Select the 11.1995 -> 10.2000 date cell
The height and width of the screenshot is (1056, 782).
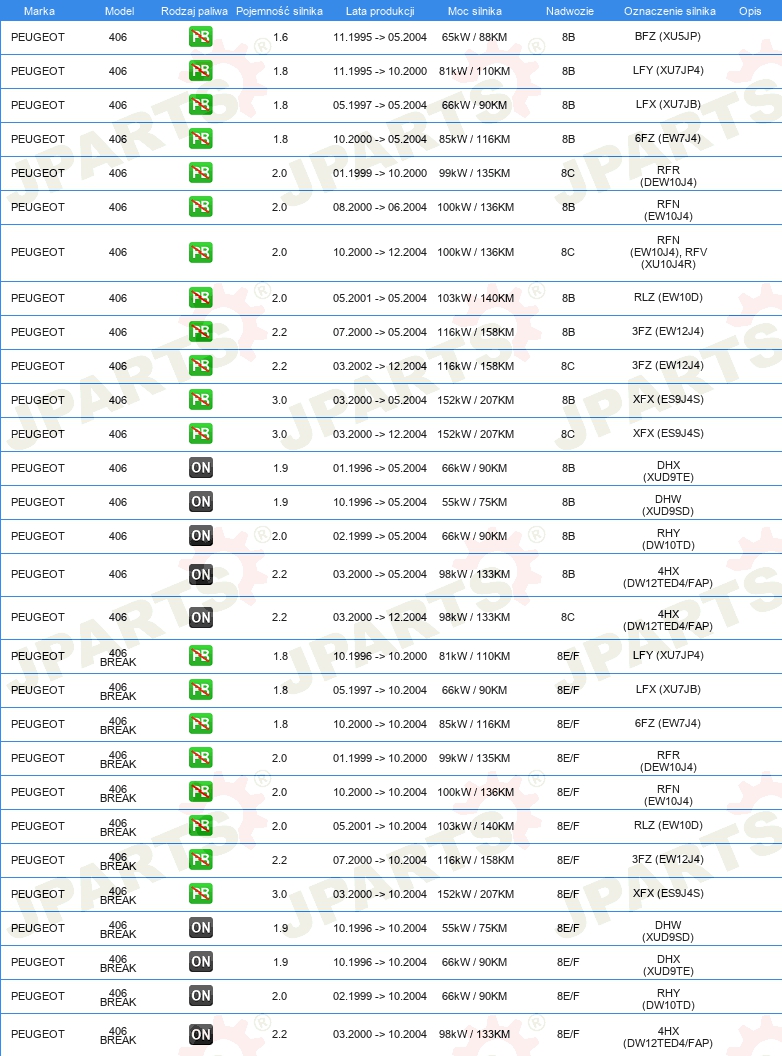(380, 71)
